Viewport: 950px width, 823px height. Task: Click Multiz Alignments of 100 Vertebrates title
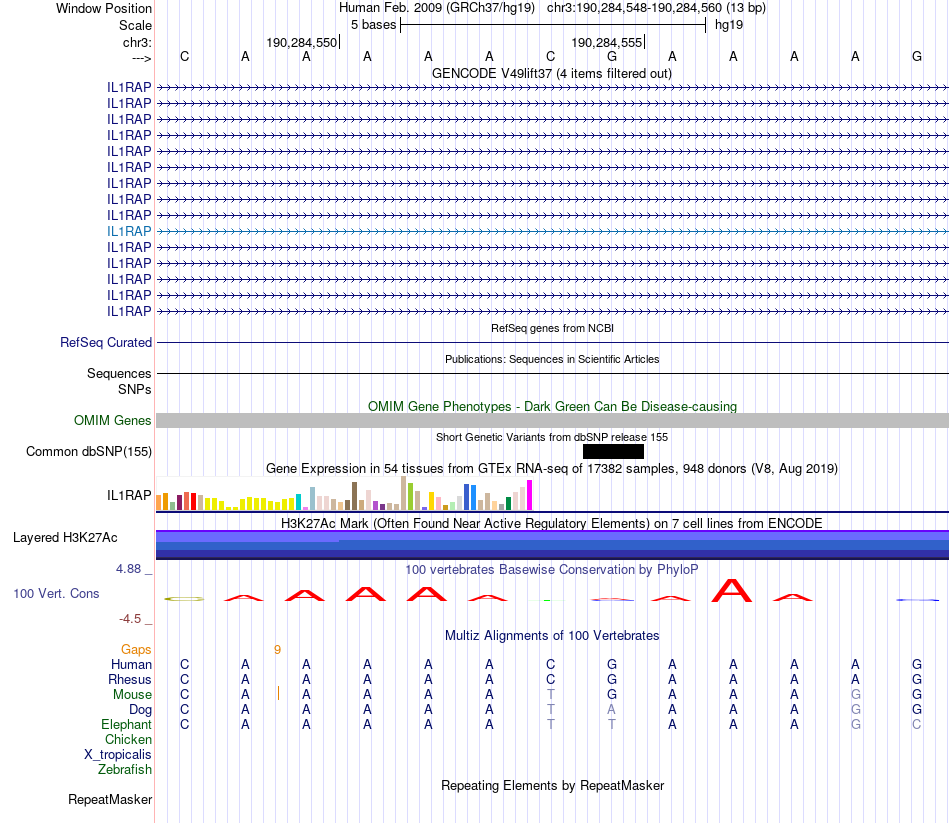coord(552,636)
